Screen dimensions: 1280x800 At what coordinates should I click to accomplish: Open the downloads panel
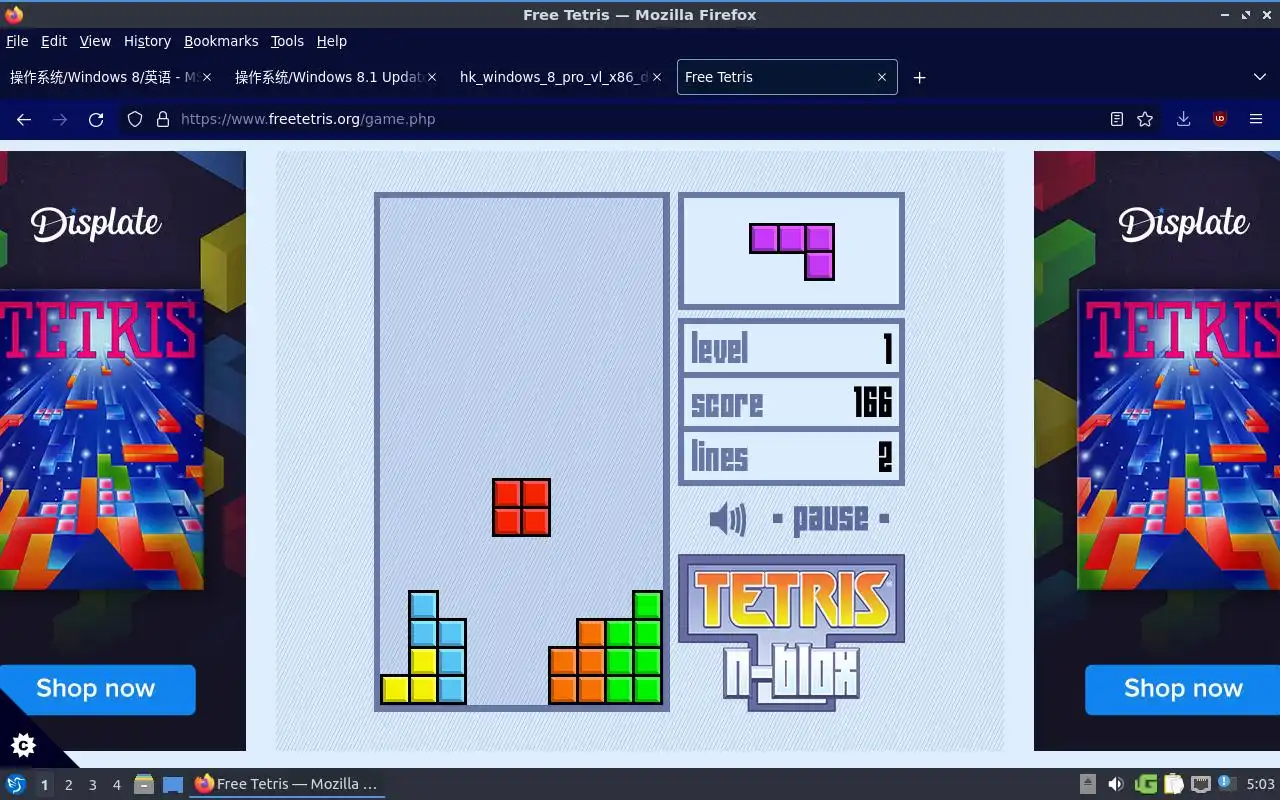point(1183,119)
